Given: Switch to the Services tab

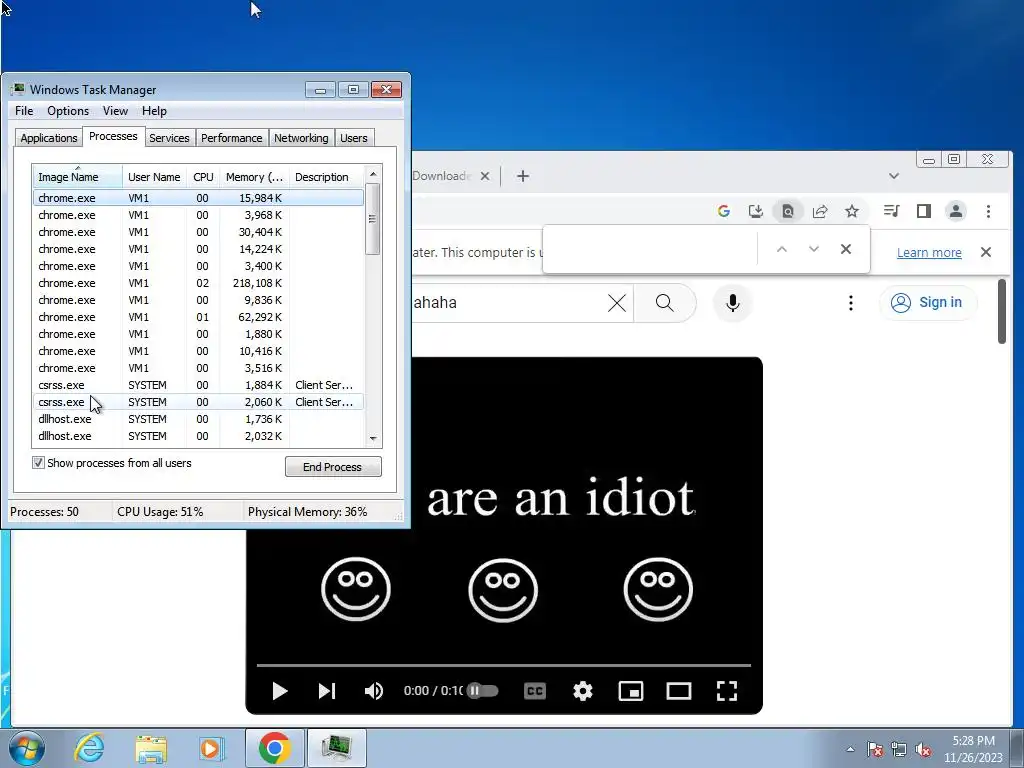Looking at the screenshot, I should (x=169, y=138).
